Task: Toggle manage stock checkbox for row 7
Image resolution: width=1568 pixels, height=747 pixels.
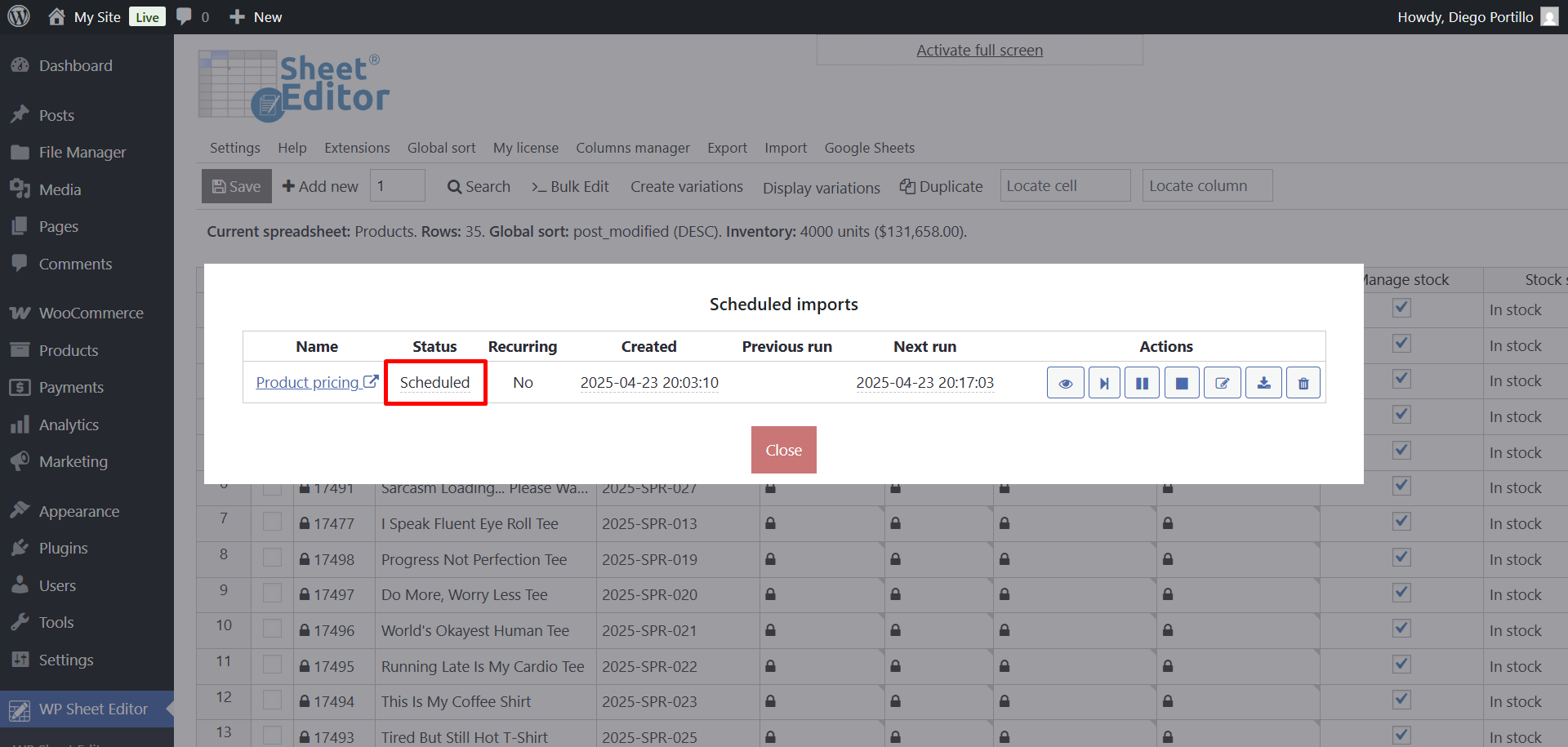Action: 1401,521
